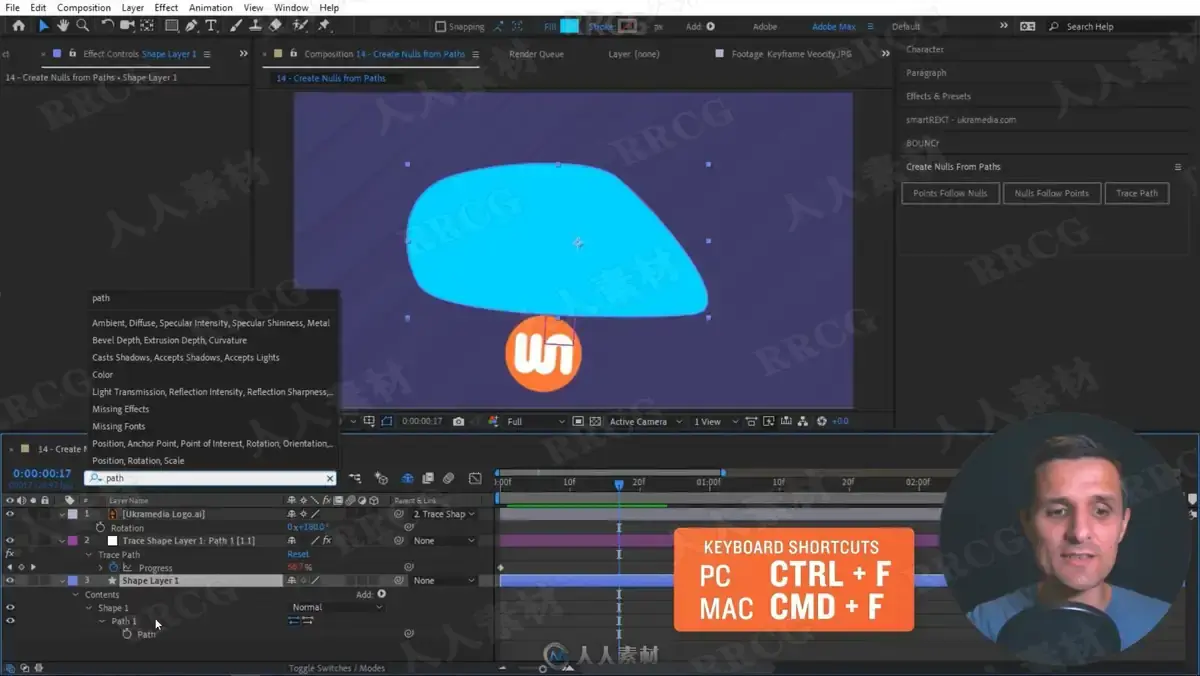Click the Nulls Follow Points button

coord(1052,193)
